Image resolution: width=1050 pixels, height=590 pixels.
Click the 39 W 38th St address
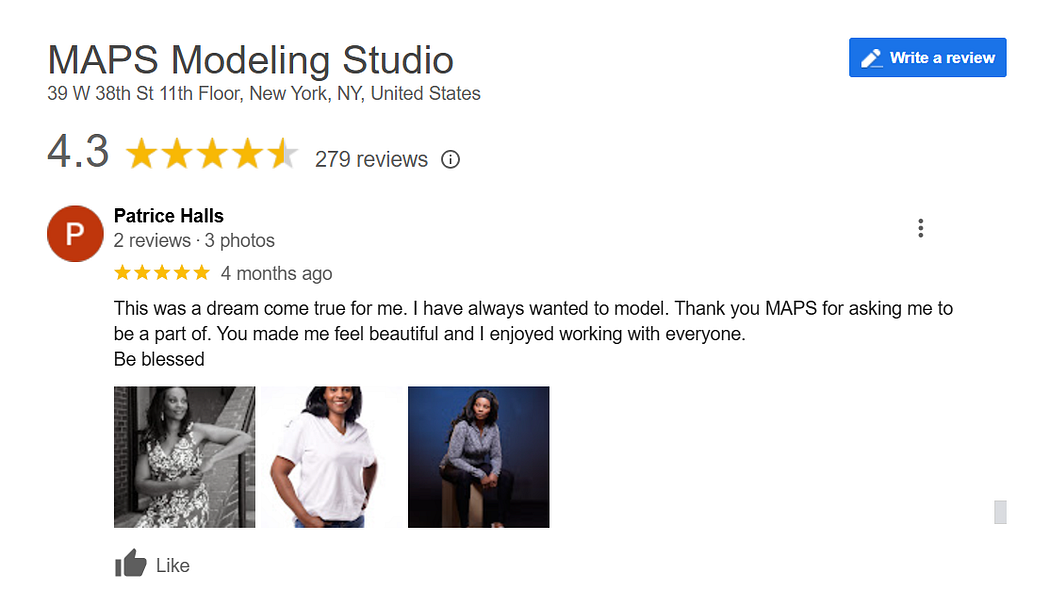point(264,93)
